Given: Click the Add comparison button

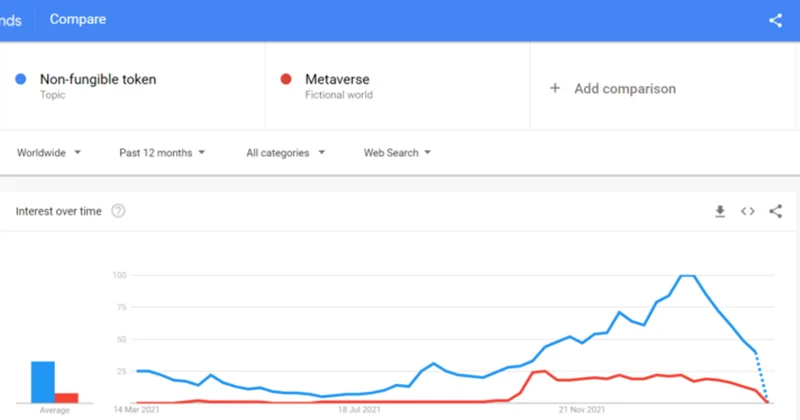Looking at the screenshot, I should 624,88.
